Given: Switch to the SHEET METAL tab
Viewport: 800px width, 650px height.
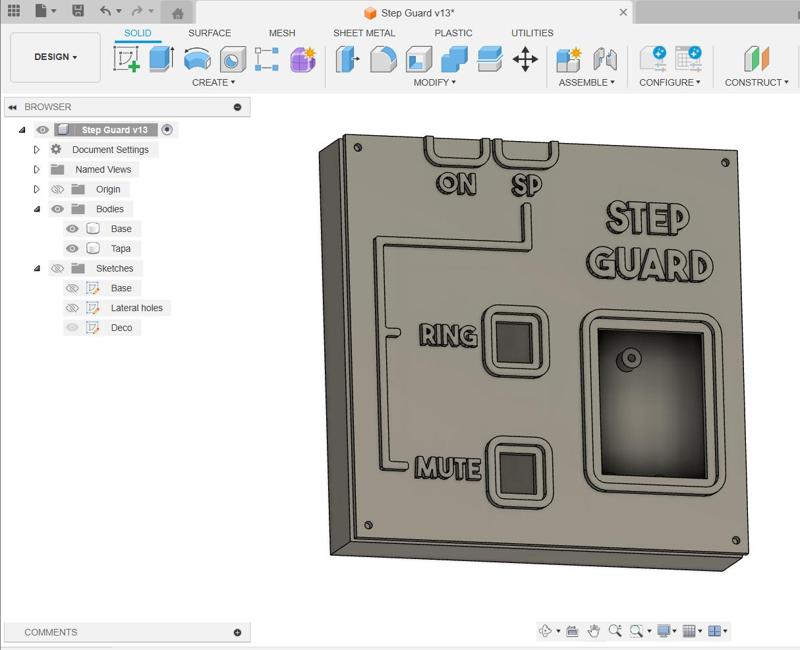Looking at the screenshot, I should pyautogui.click(x=364, y=33).
